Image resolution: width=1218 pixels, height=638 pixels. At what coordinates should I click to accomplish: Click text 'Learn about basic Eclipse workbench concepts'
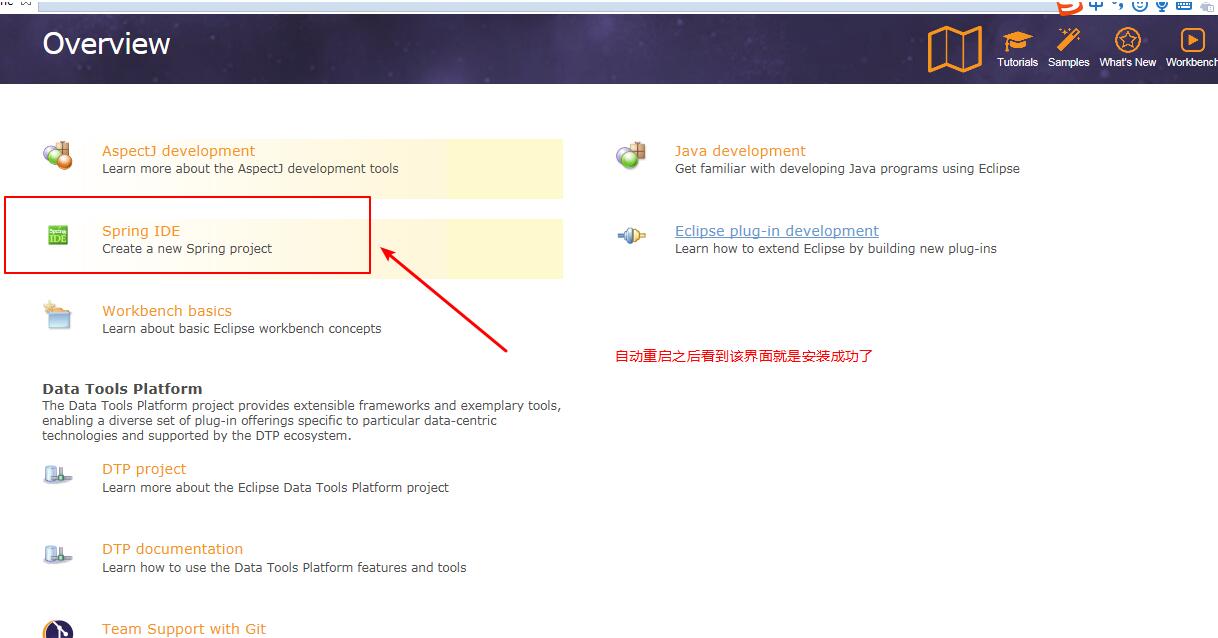click(x=241, y=329)
